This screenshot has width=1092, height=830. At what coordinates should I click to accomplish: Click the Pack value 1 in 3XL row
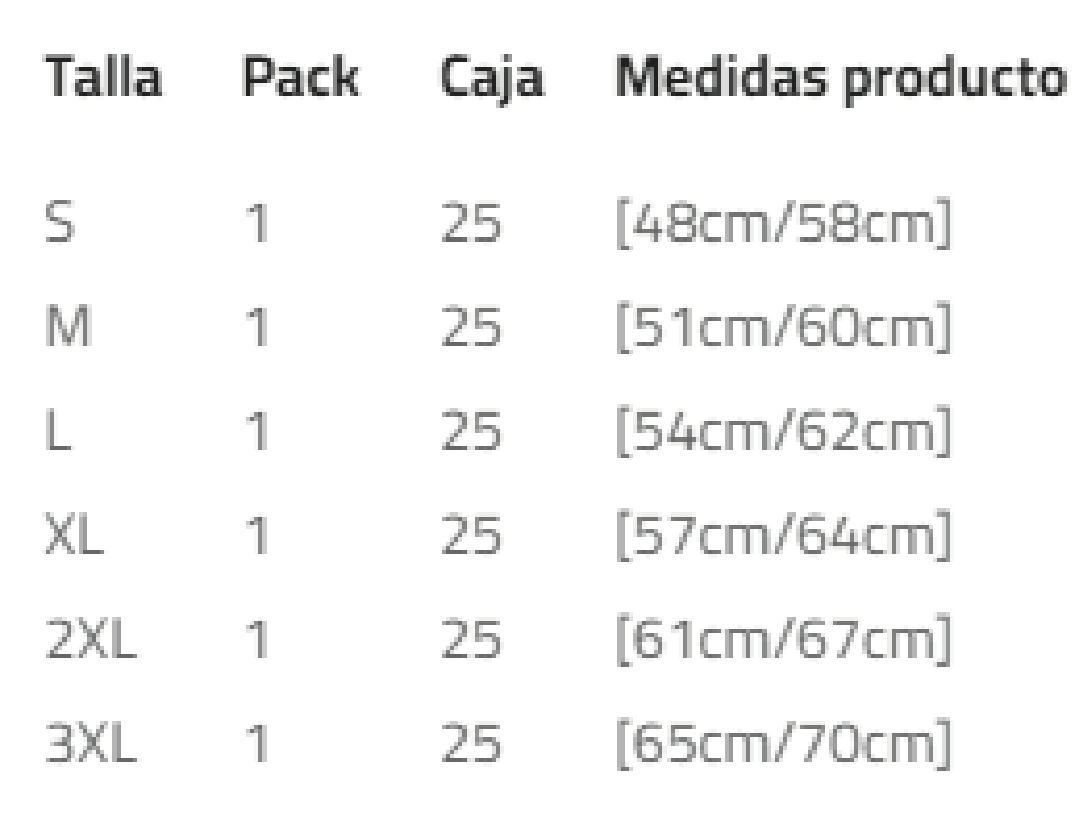pyautogui.click(x=259, y=745)
